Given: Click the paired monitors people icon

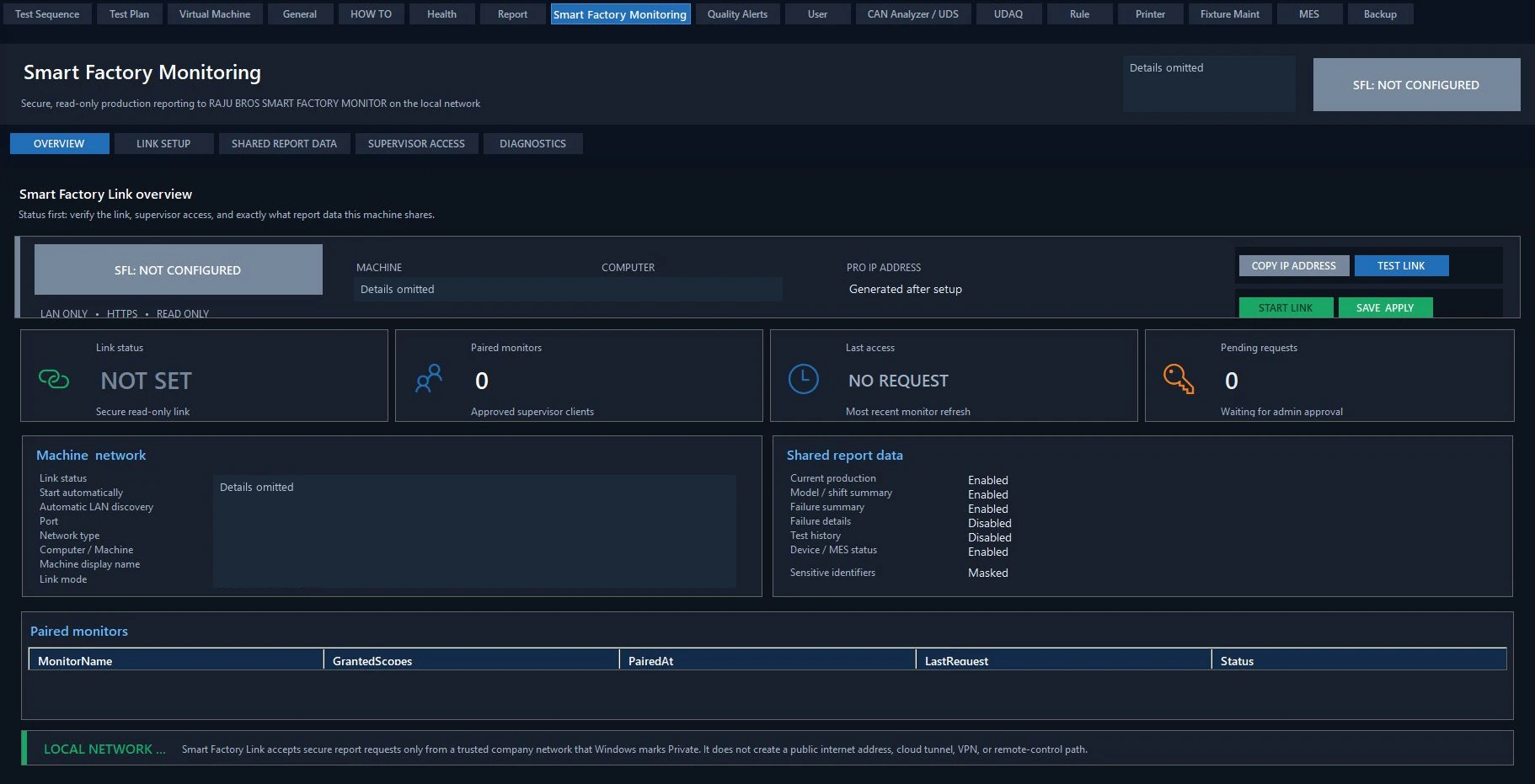Looking at the screenshot, I should tap(429, 379).
